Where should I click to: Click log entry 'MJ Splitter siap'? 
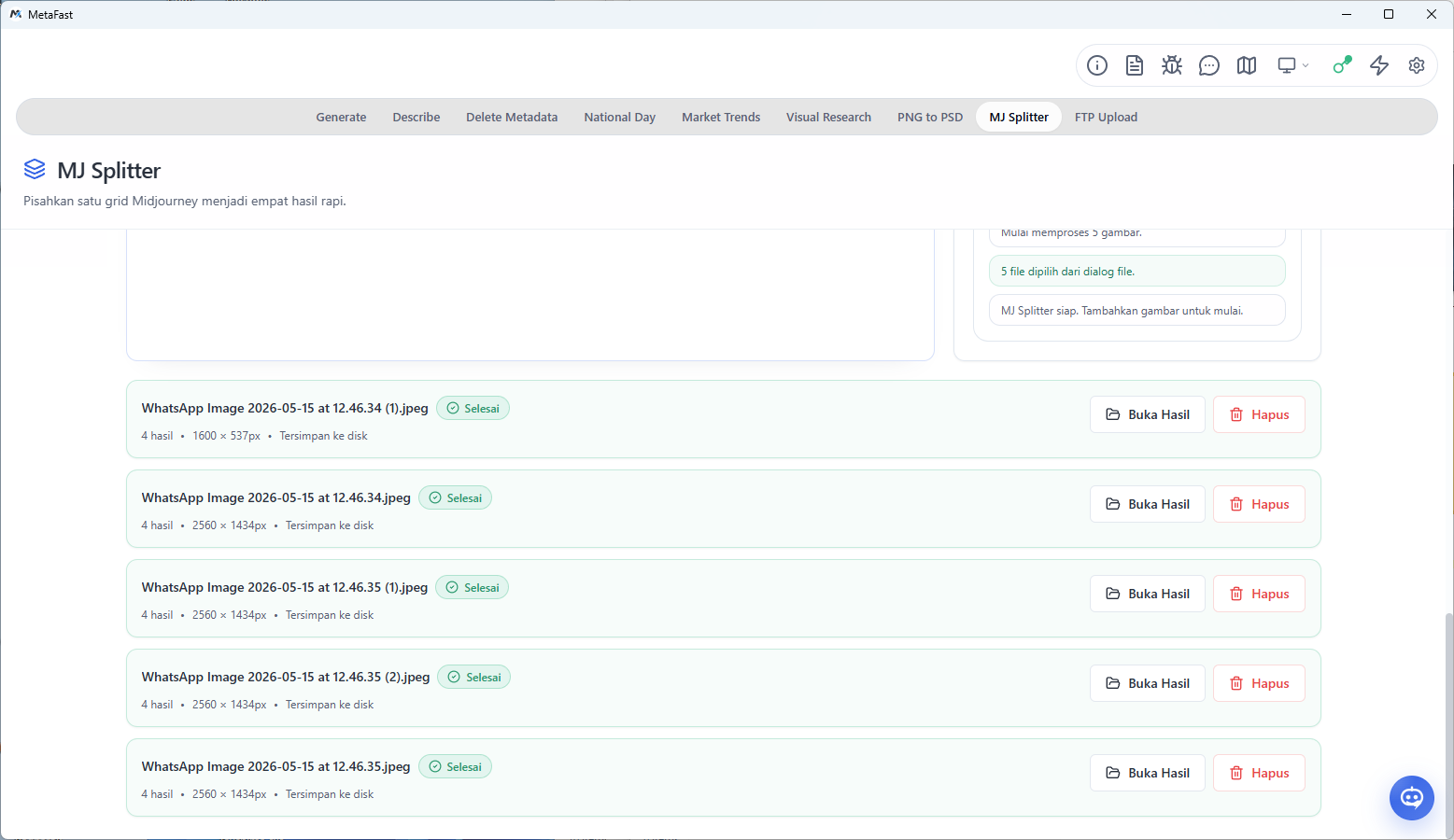1137,310
